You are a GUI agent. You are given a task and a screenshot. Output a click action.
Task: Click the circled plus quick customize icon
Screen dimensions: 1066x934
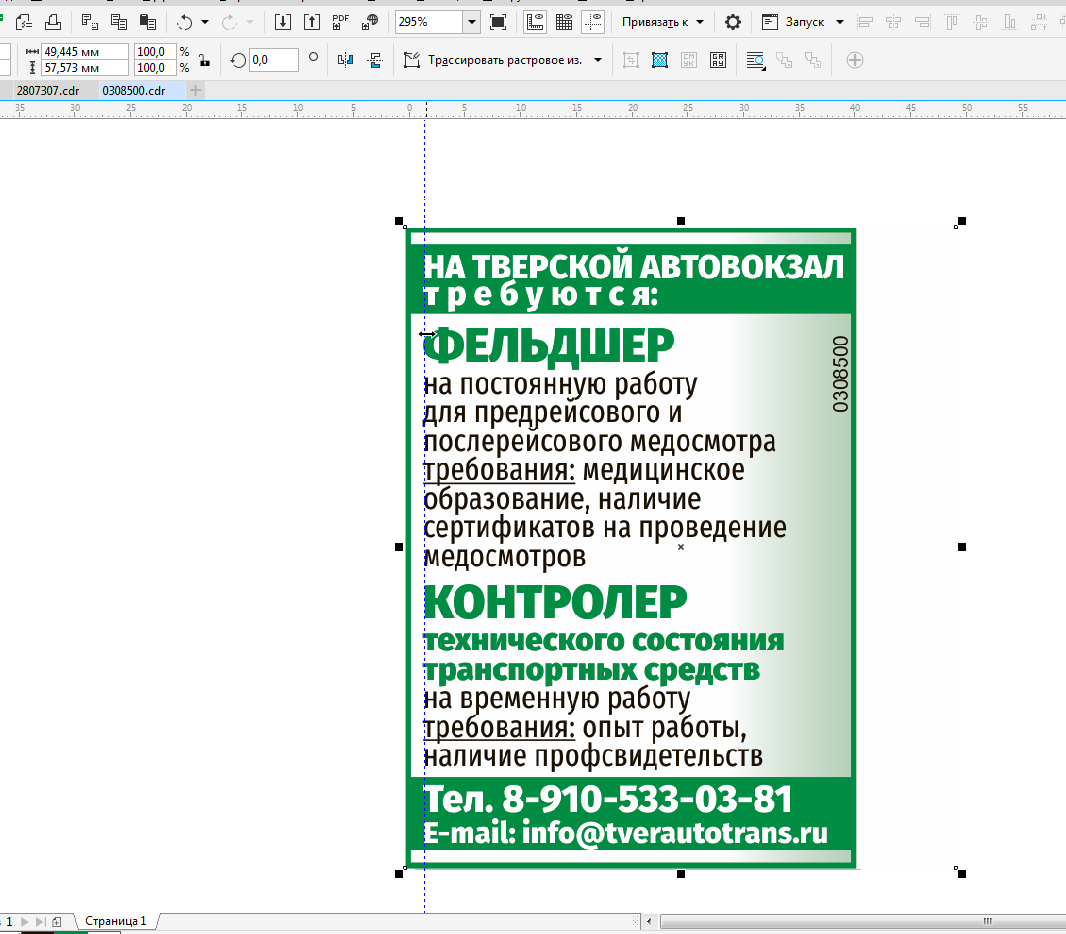855,60
